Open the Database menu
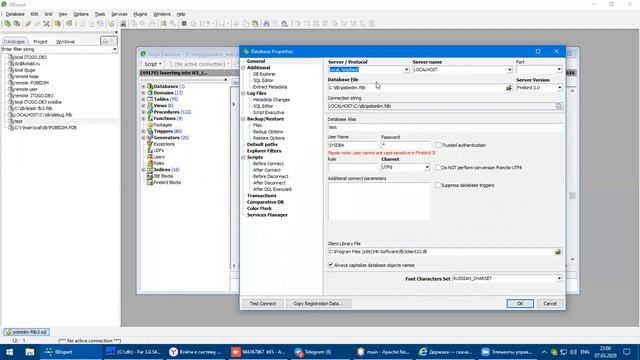Image resolution: width=640 pixels, height=360 pixels. pos(15,14)
